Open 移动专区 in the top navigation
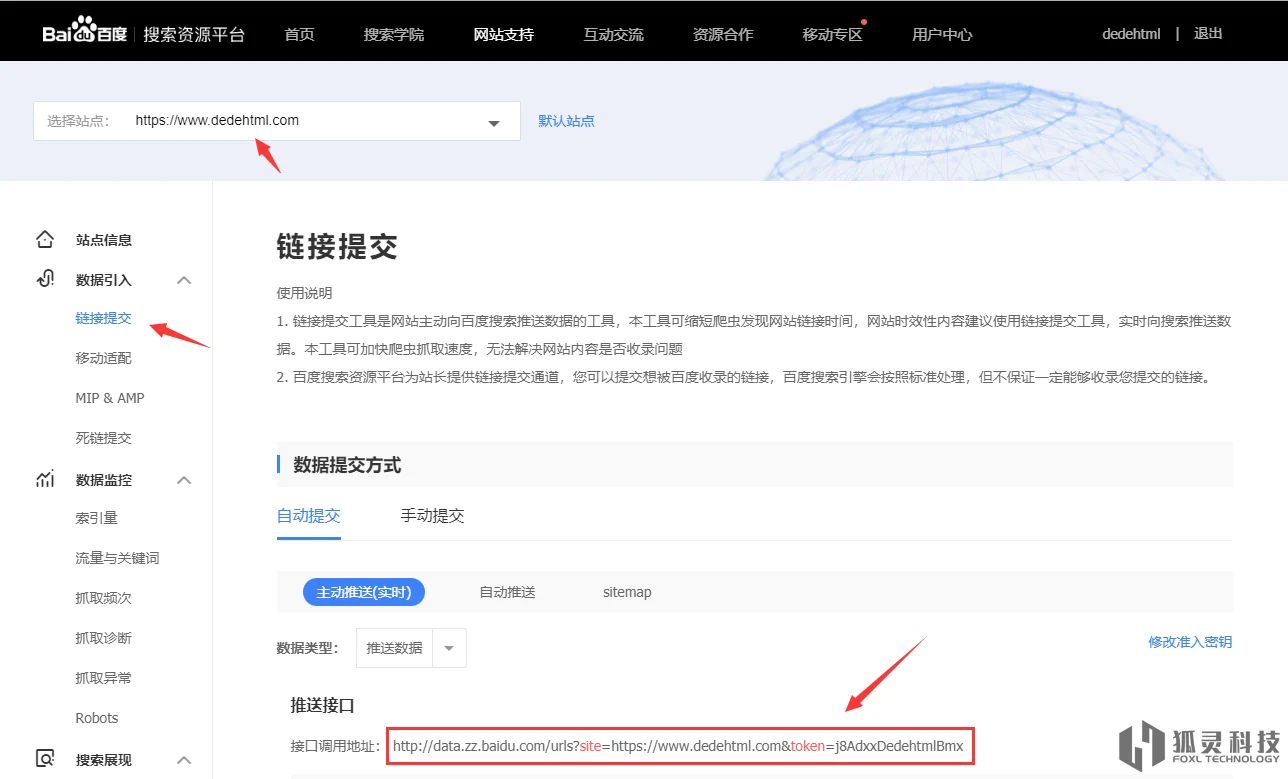The height and width of the screenshot is (779, 1288). point(832,34)
